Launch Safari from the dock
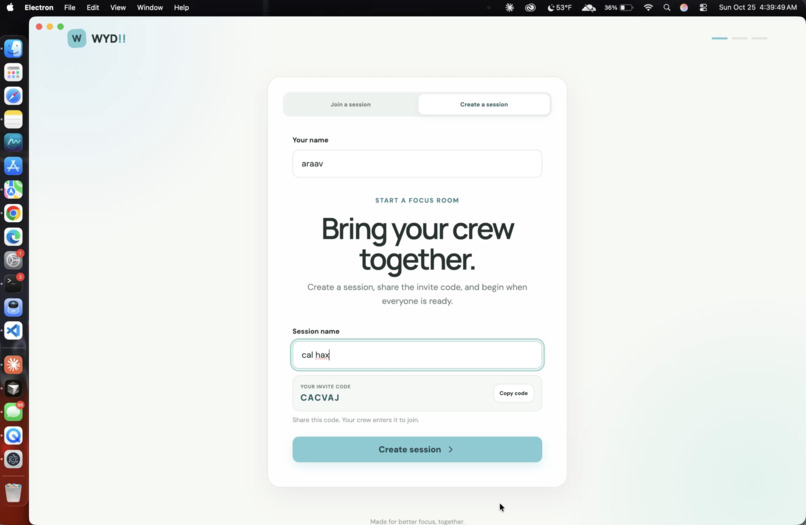The height and width of the screenshot is (525, 806). coord(13,96)
